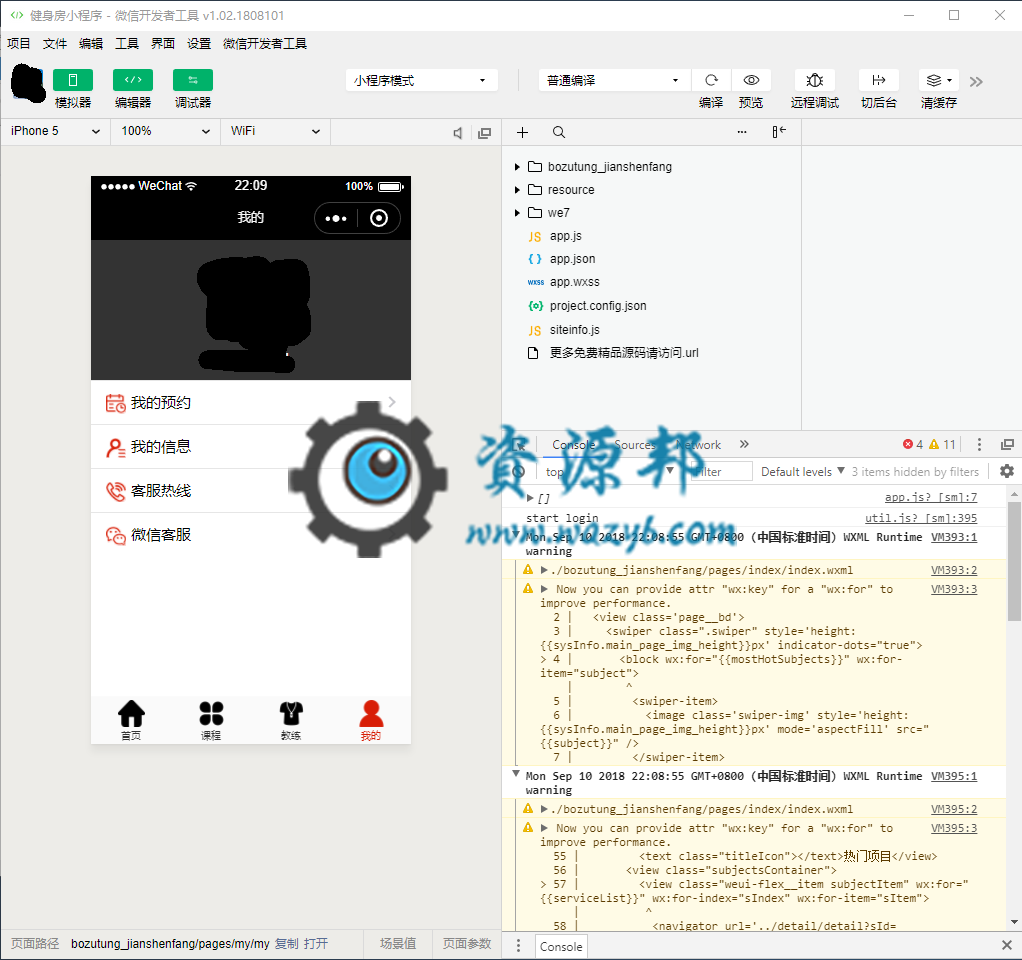This screenshot has height=960, width=1022.
Task: Open app.wxss file
Action: pyautogui.click(x=574, y=282)
